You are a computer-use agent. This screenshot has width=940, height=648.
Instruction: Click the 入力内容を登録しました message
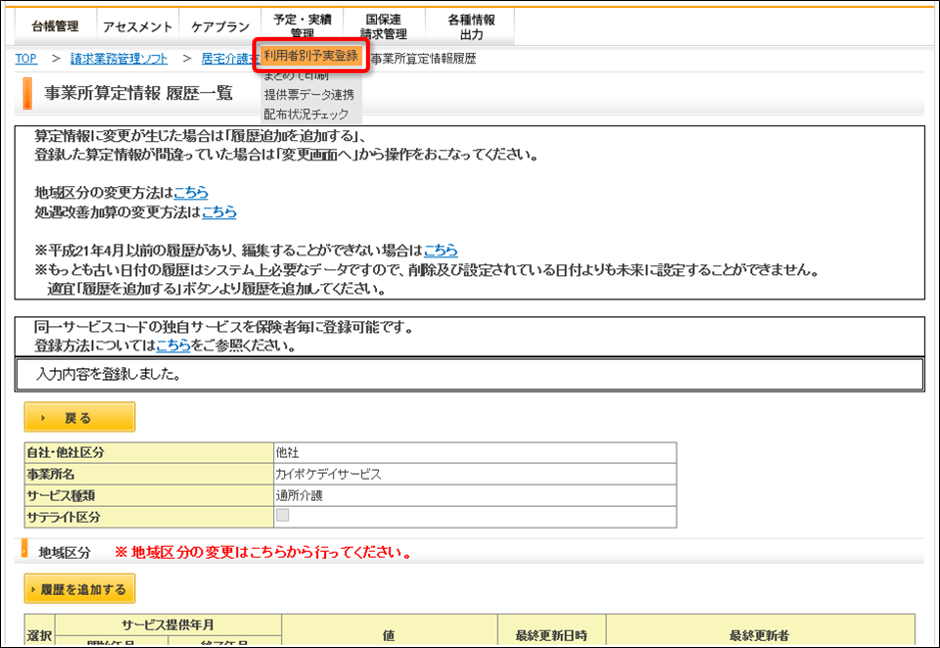click(x=109, y=375)
